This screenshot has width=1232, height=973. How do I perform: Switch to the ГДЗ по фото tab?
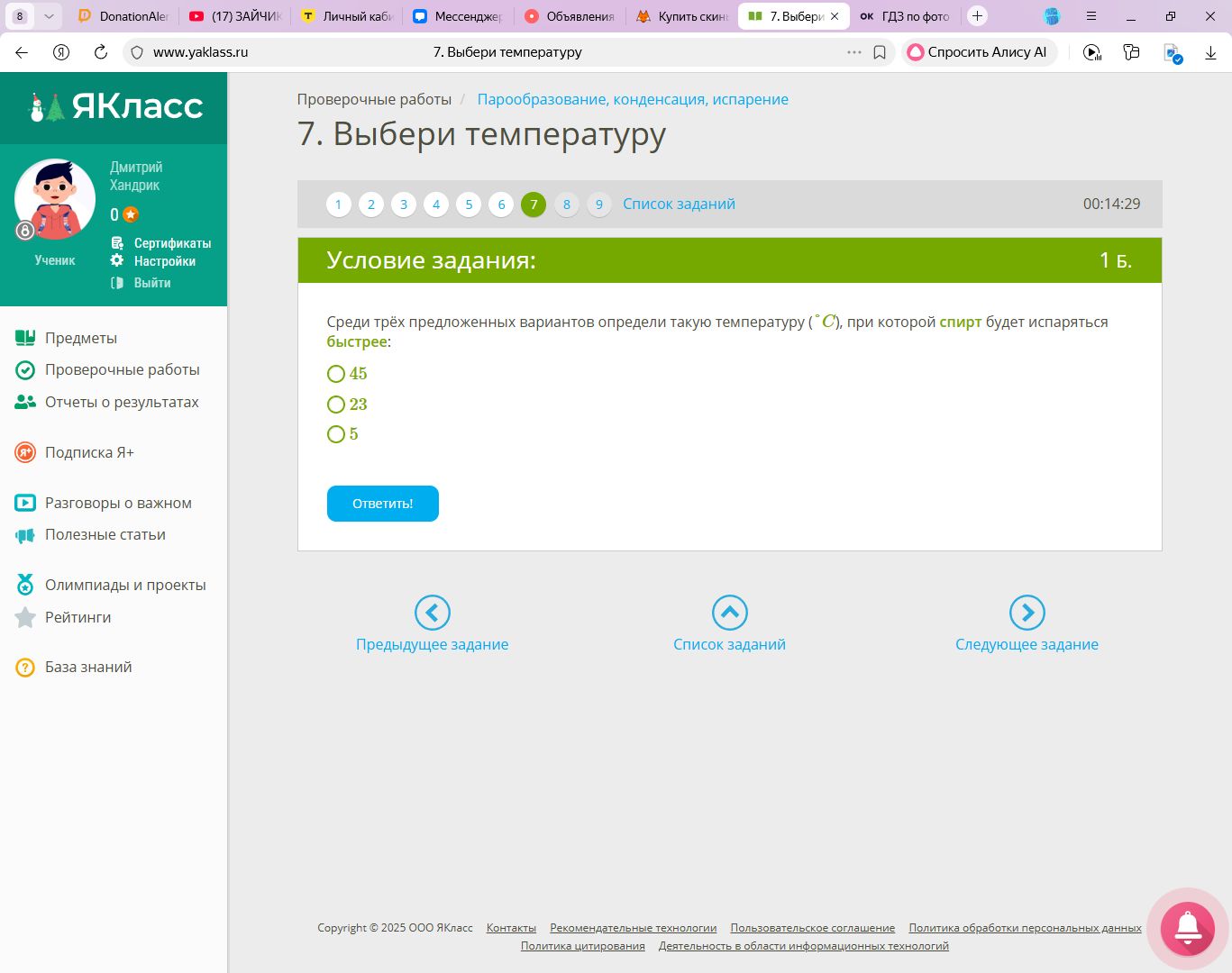click(906, 16)
